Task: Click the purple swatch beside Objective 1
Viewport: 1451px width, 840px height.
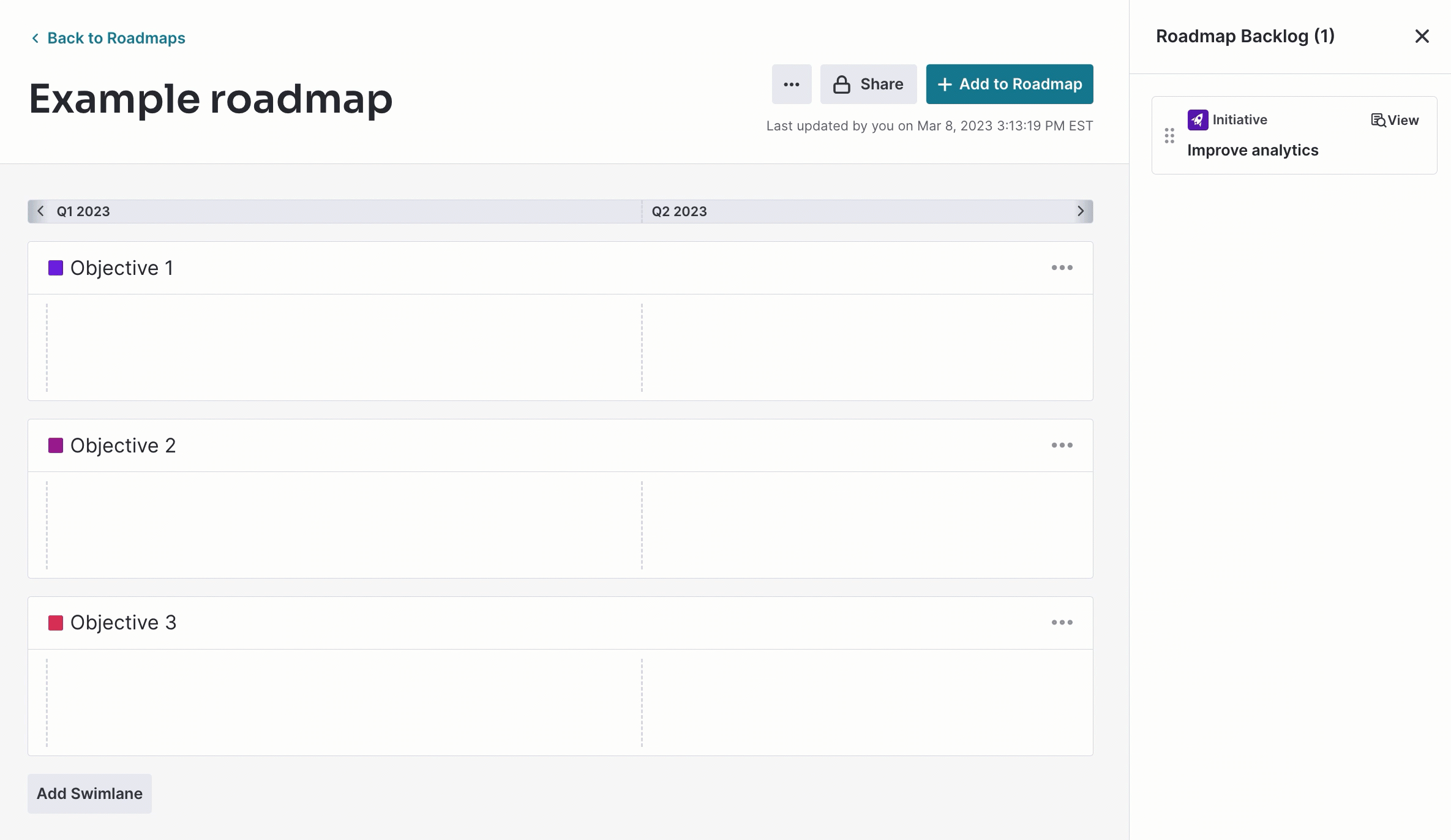Action: pyautogui.click(x=56, y=267)
